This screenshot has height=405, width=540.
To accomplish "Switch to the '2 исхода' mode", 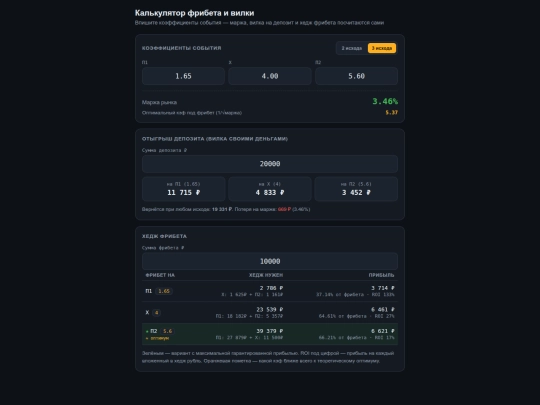I will click(x=352, y=48).
